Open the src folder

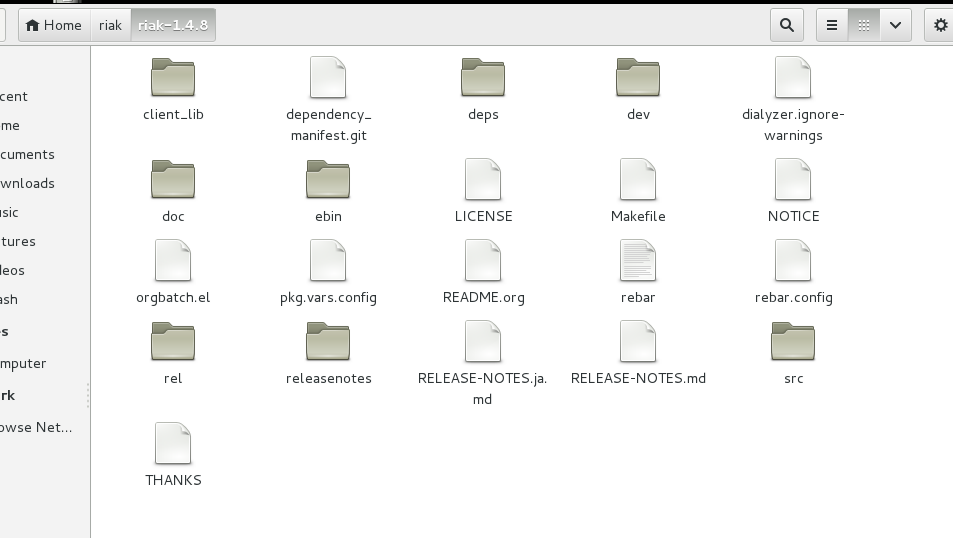[x=793, y=341]
